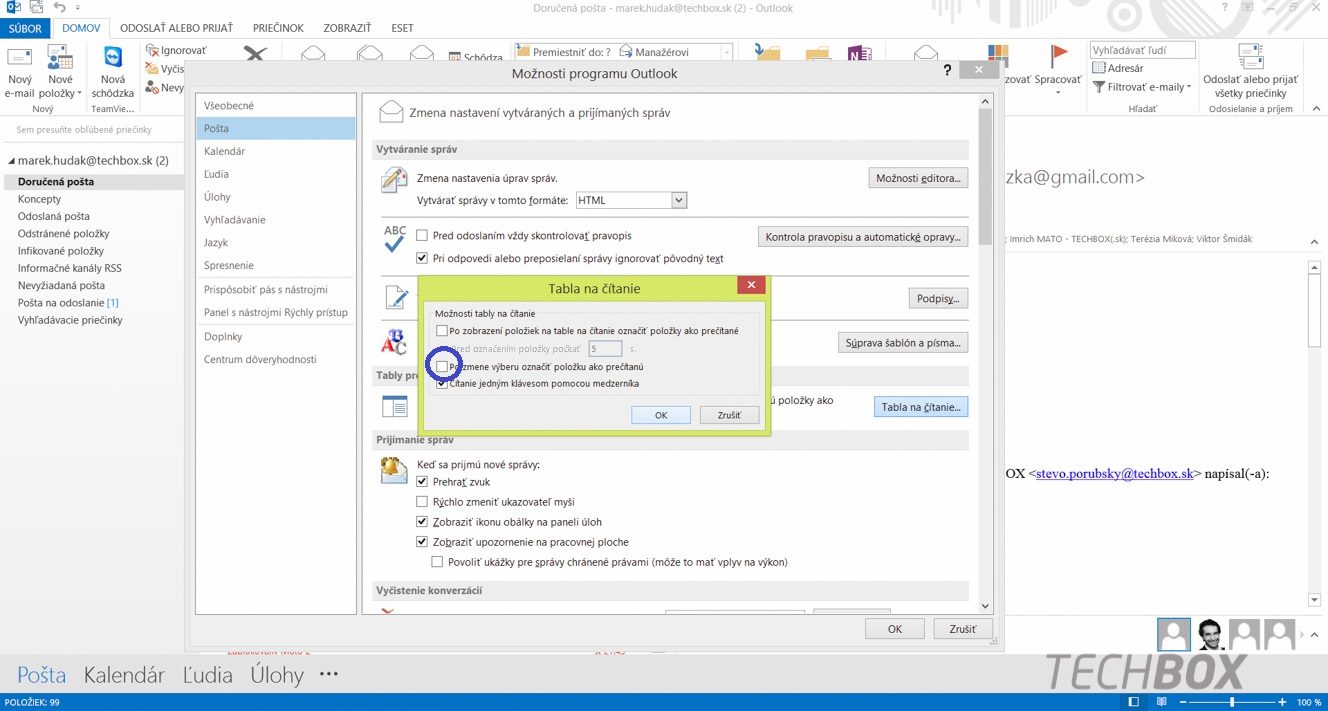Viewport: 1328px width, 711px height.
Task: Click the Možnosti editora button
Action: [918, 178]
